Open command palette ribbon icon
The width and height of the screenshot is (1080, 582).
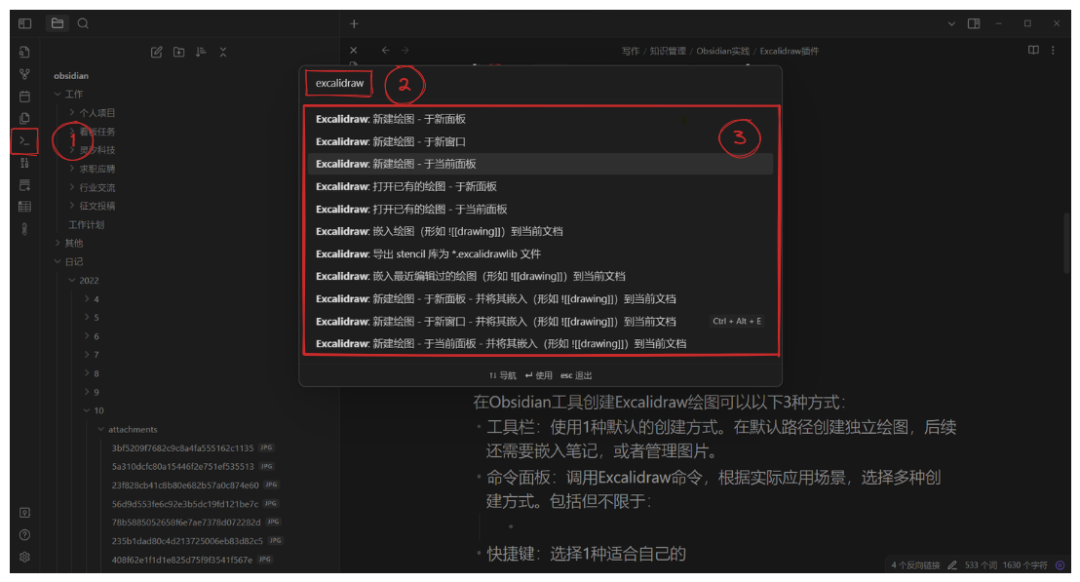coord(25,141)
